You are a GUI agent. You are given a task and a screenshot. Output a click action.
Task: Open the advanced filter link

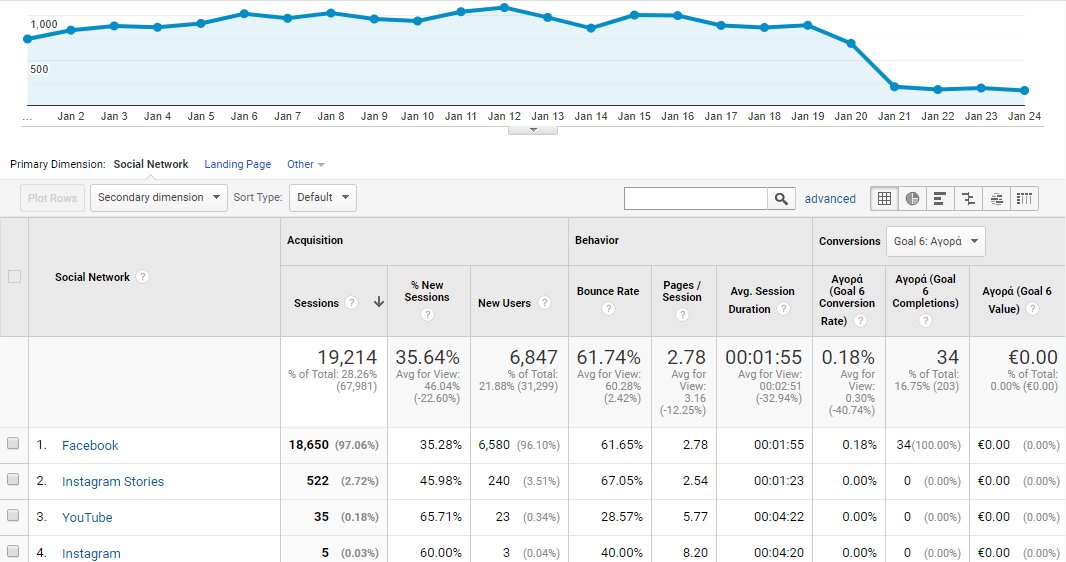830,199
